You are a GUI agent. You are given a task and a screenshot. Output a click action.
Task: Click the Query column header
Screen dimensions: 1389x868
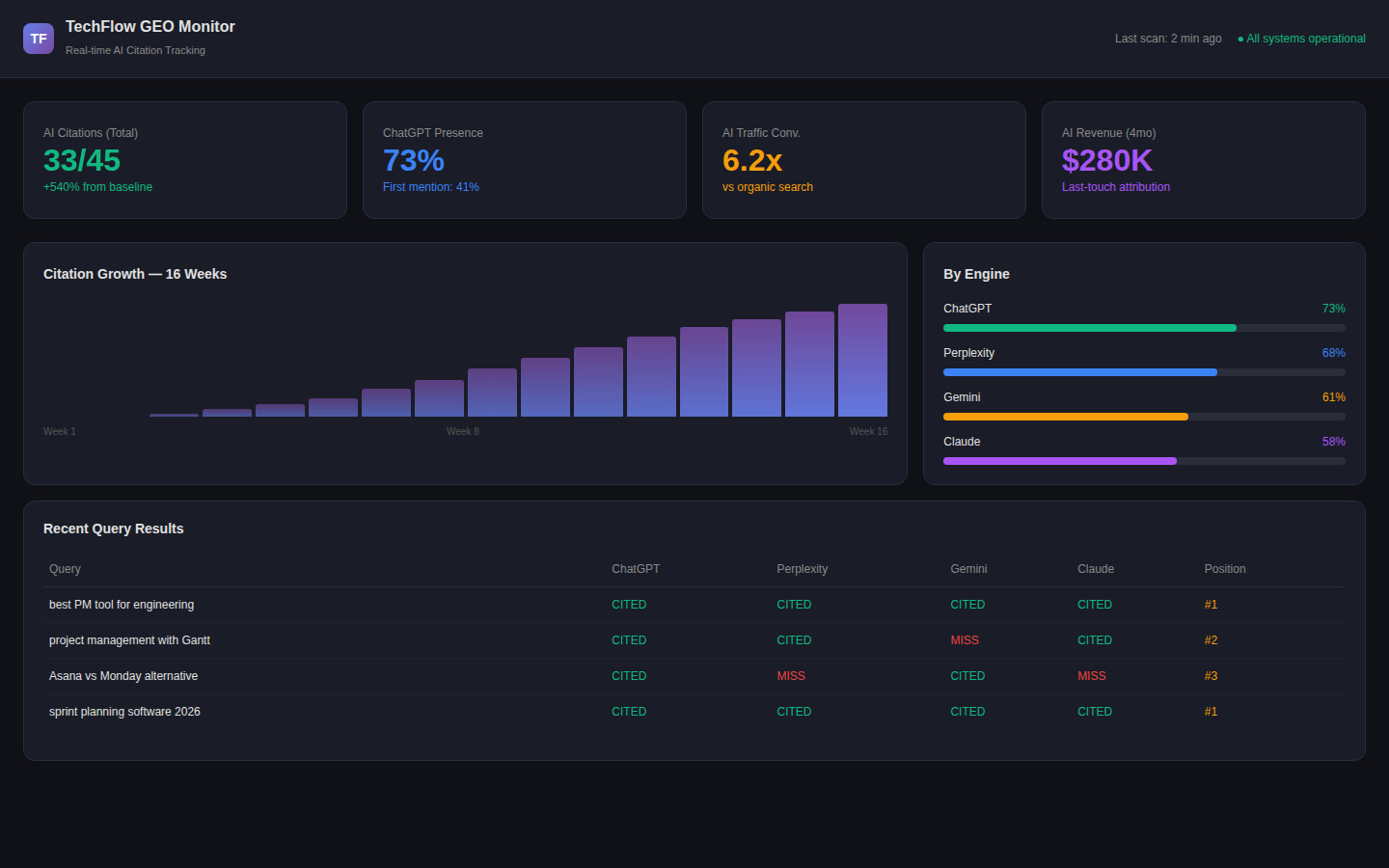(x=65, y=569)
